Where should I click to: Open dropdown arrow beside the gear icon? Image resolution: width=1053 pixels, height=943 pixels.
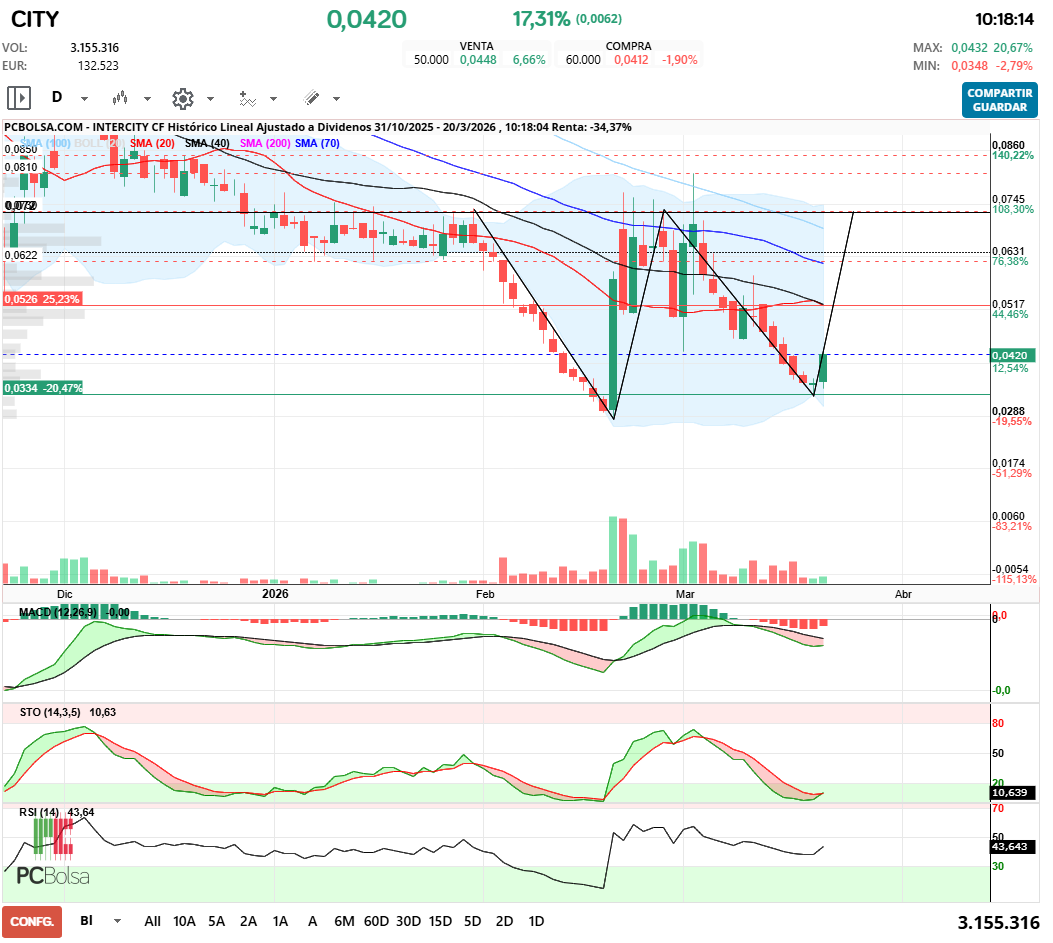[210, 99]
